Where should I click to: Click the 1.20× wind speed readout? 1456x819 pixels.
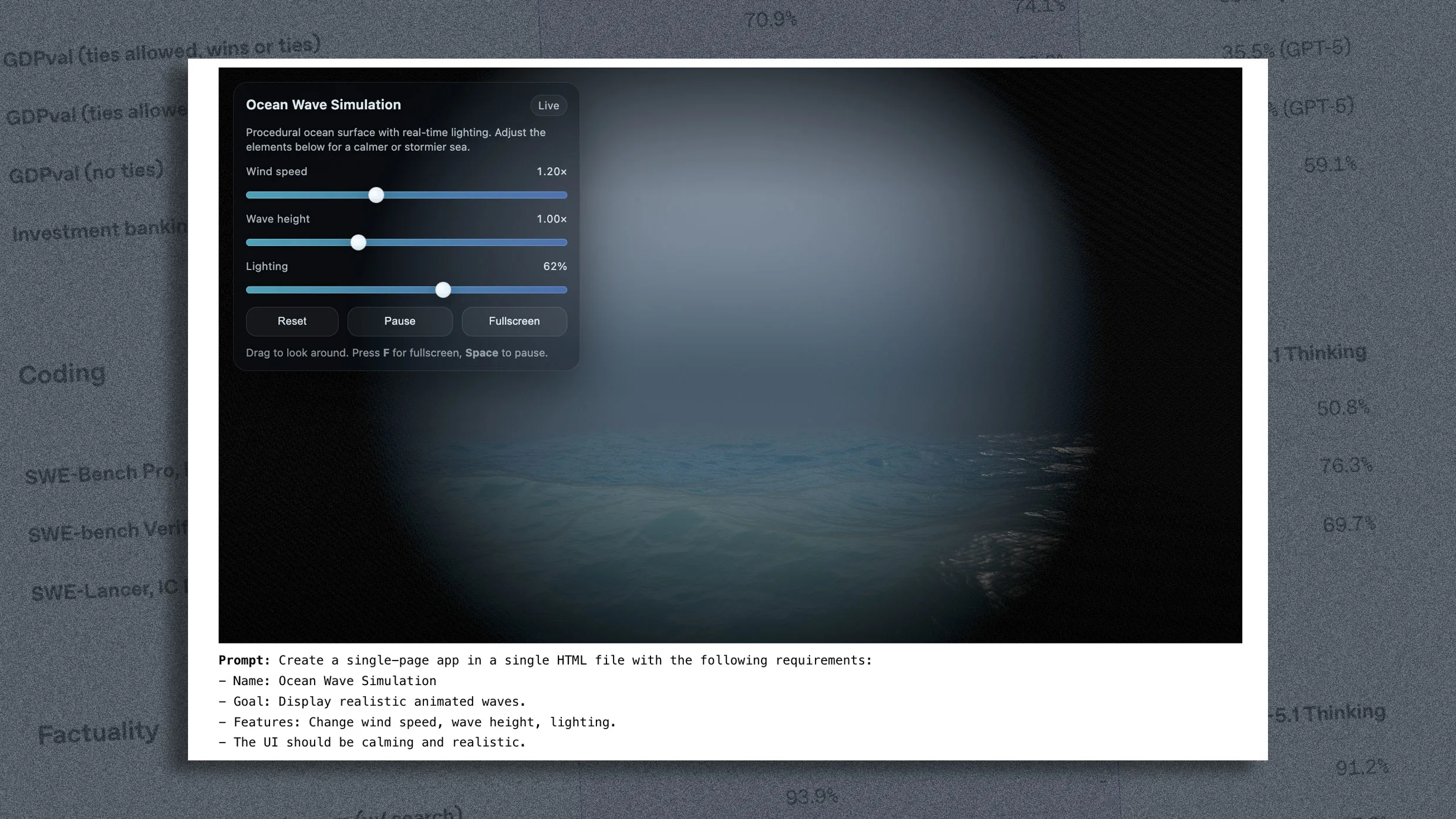click(x=551, y=171)
